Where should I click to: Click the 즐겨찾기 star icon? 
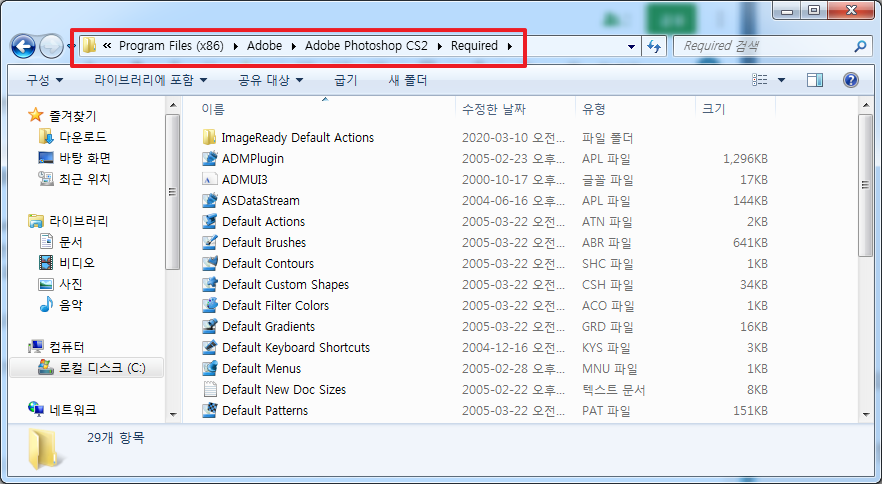(35, 115)
